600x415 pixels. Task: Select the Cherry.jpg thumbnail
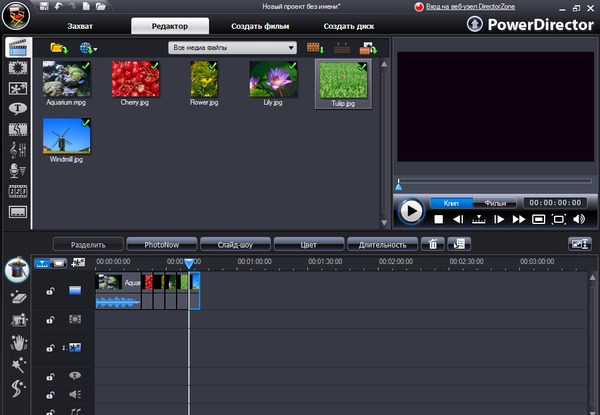pos(135,79)
